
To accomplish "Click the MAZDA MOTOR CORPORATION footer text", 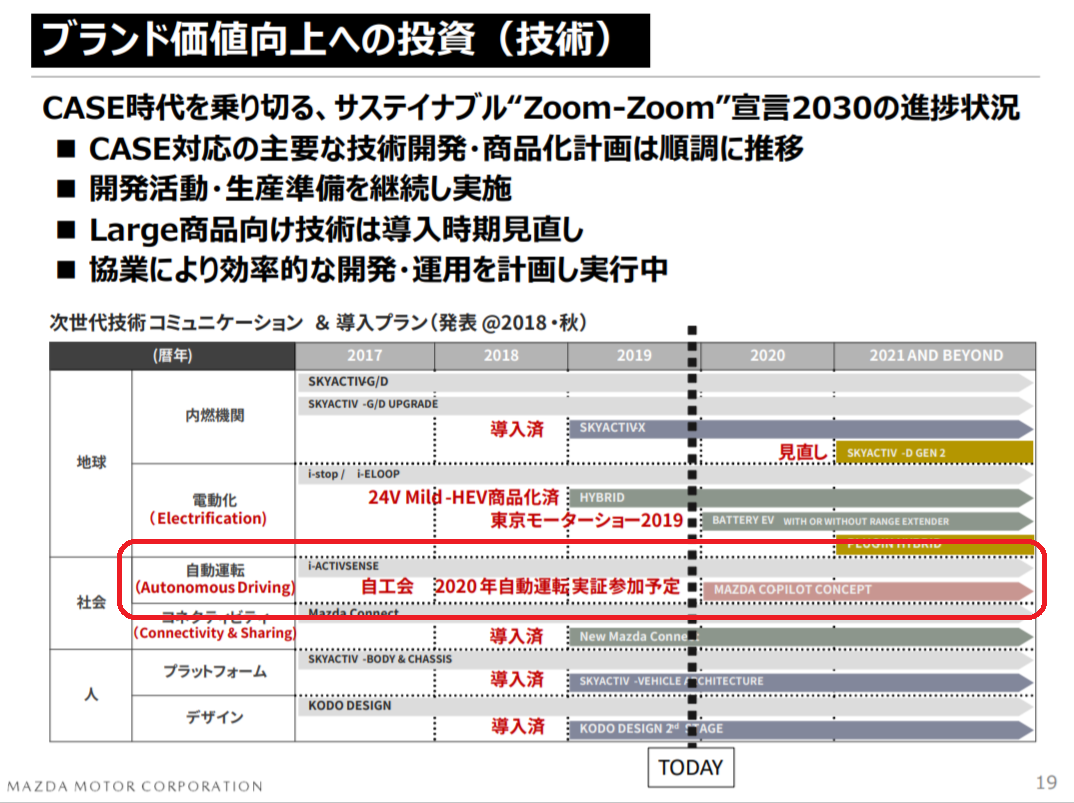I will point(135,786).
